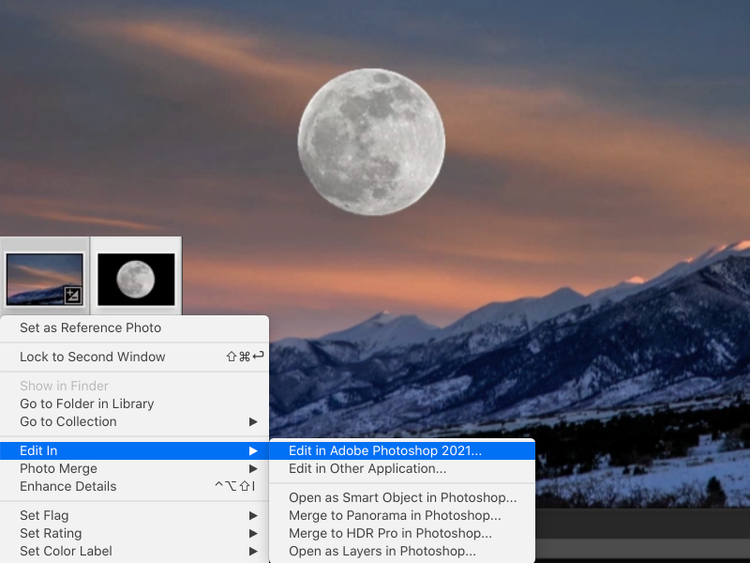Open the Set Rating submenu

click(51, 534)
